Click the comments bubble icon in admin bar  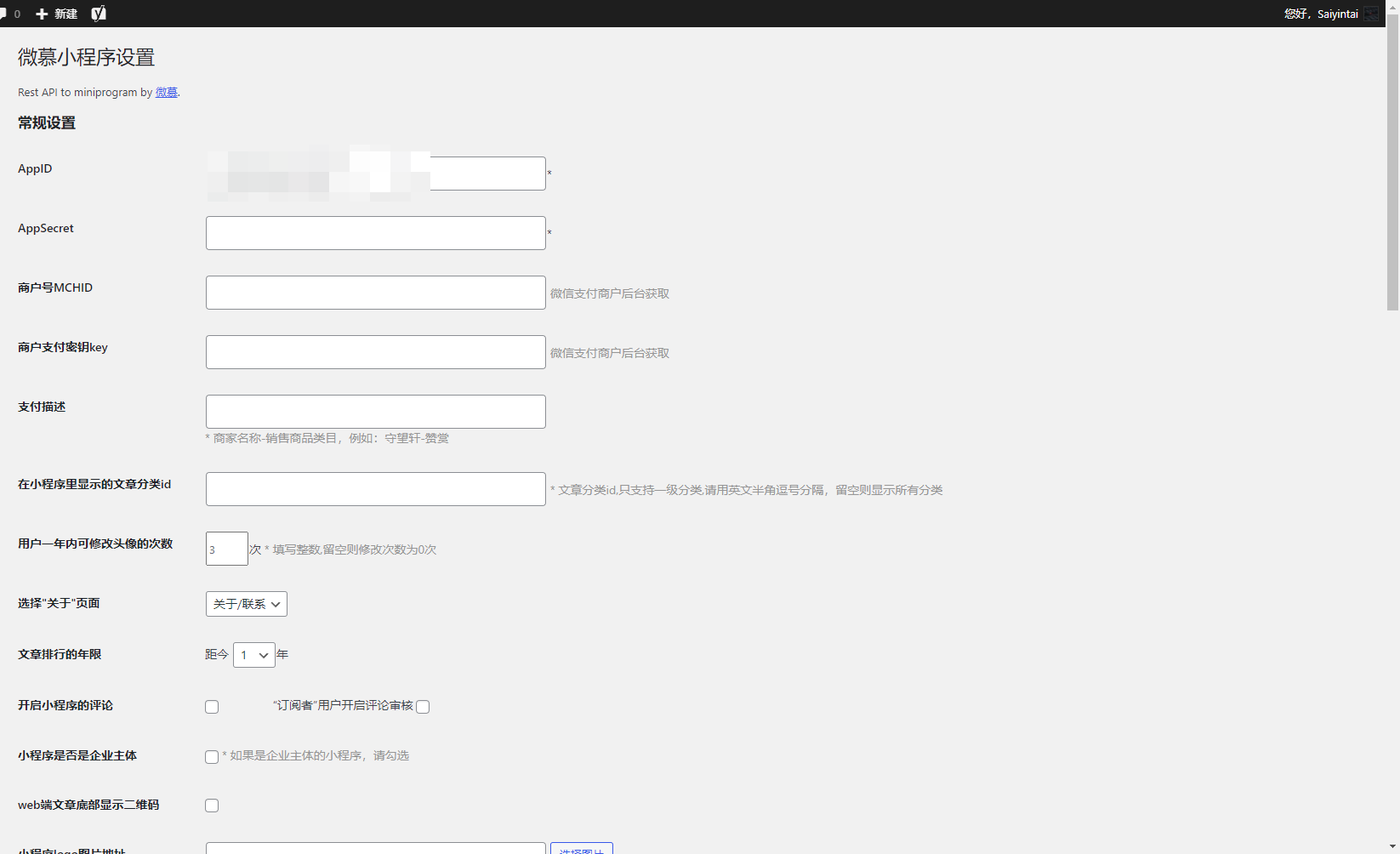(9, 13)
